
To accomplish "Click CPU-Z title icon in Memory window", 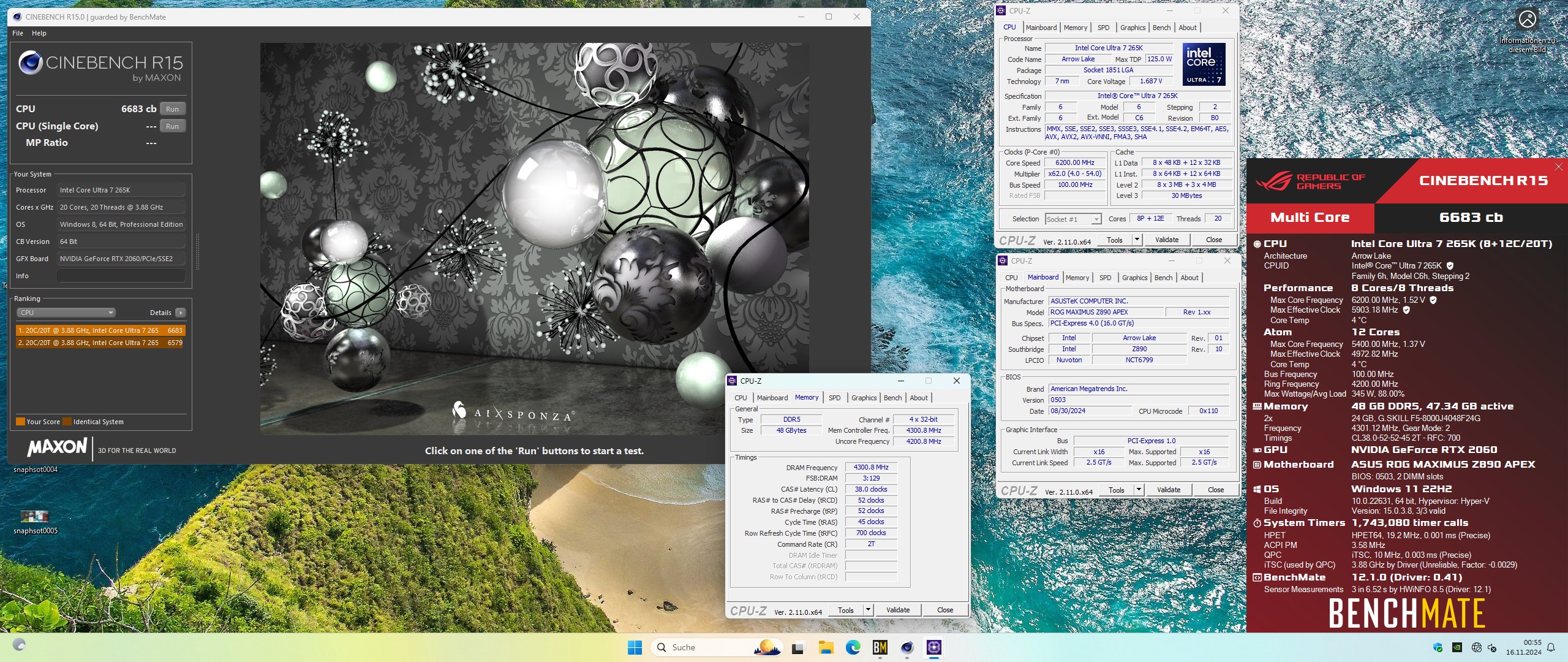I will [732, 381].
